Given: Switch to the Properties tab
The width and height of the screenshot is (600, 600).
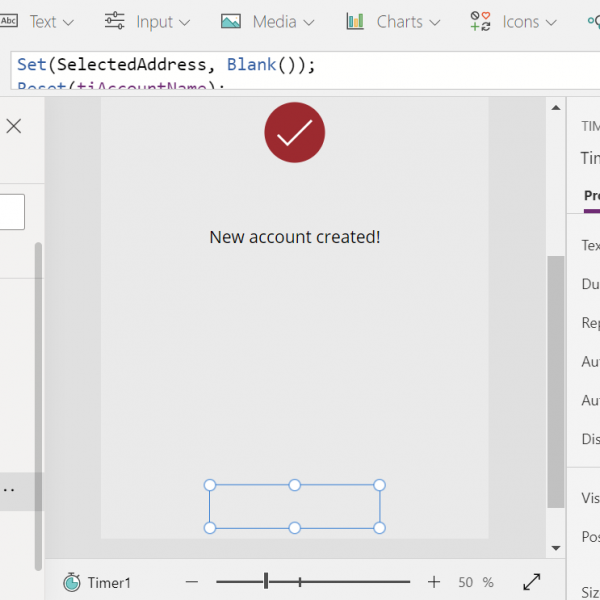Looking at the screenshot, I should click(592, 196).
